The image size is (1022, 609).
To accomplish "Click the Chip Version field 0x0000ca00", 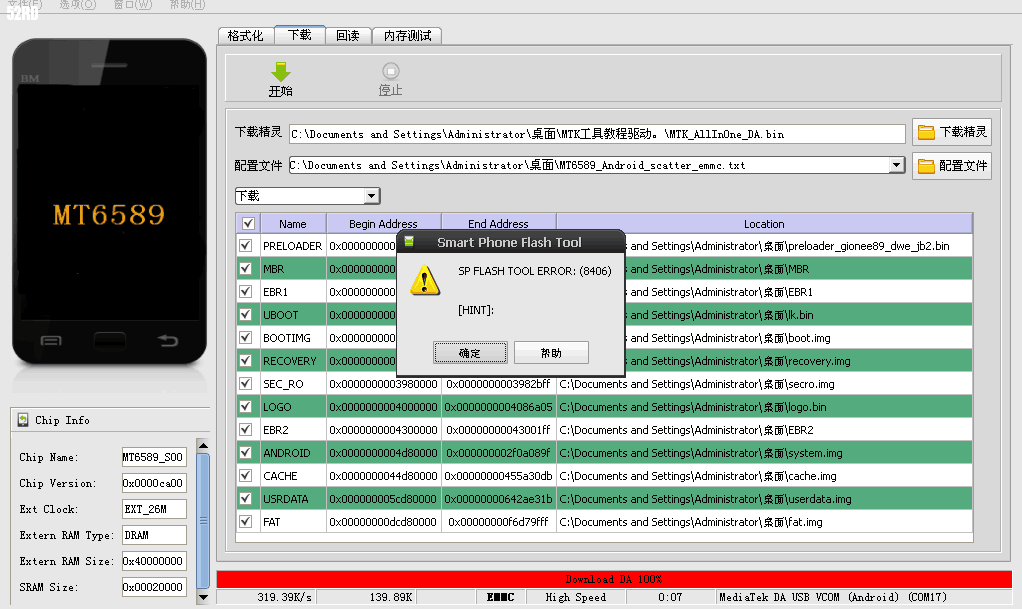I will 154,483.
